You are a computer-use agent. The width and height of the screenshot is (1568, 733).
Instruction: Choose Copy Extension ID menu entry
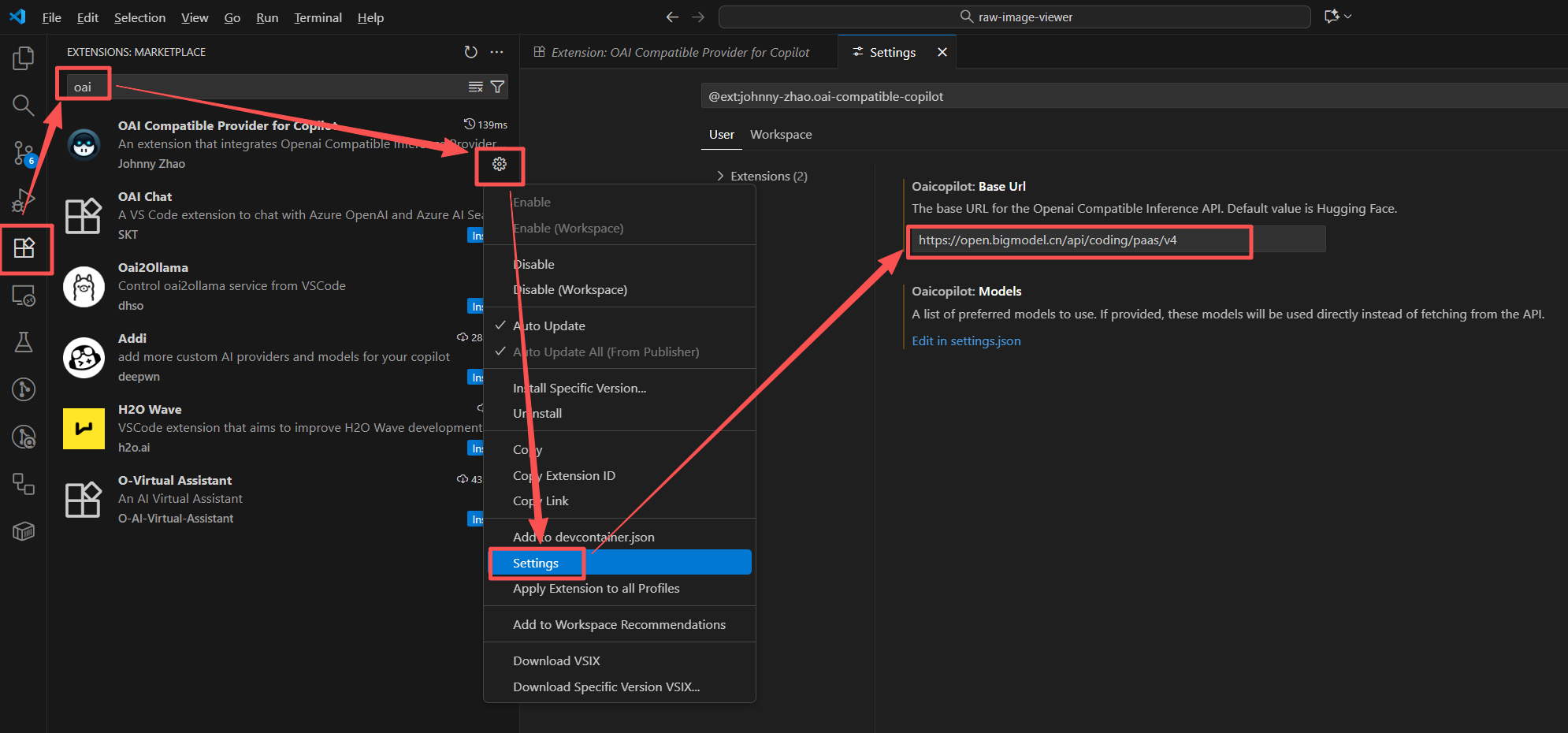619,476
